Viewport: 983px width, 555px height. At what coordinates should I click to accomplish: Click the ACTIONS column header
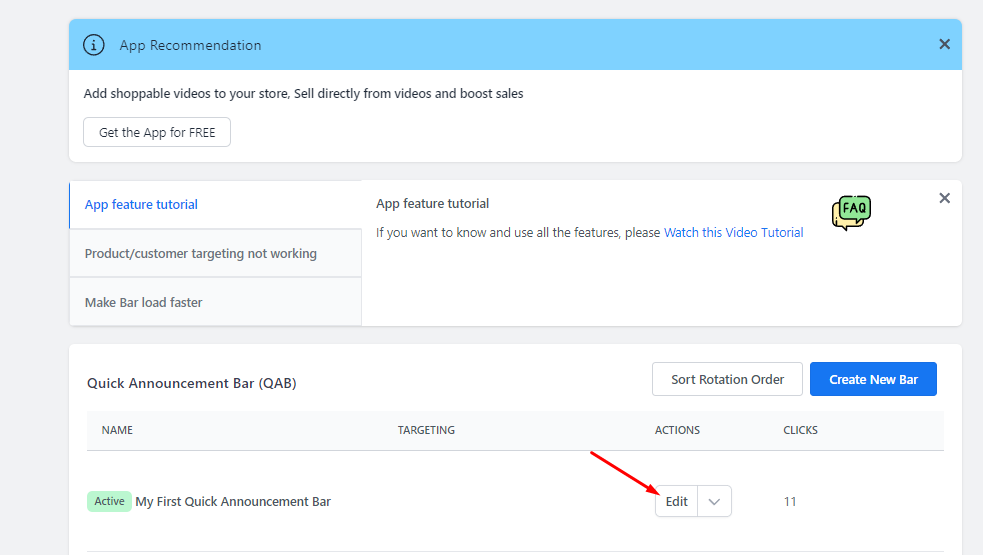click(x=677, y=430)
